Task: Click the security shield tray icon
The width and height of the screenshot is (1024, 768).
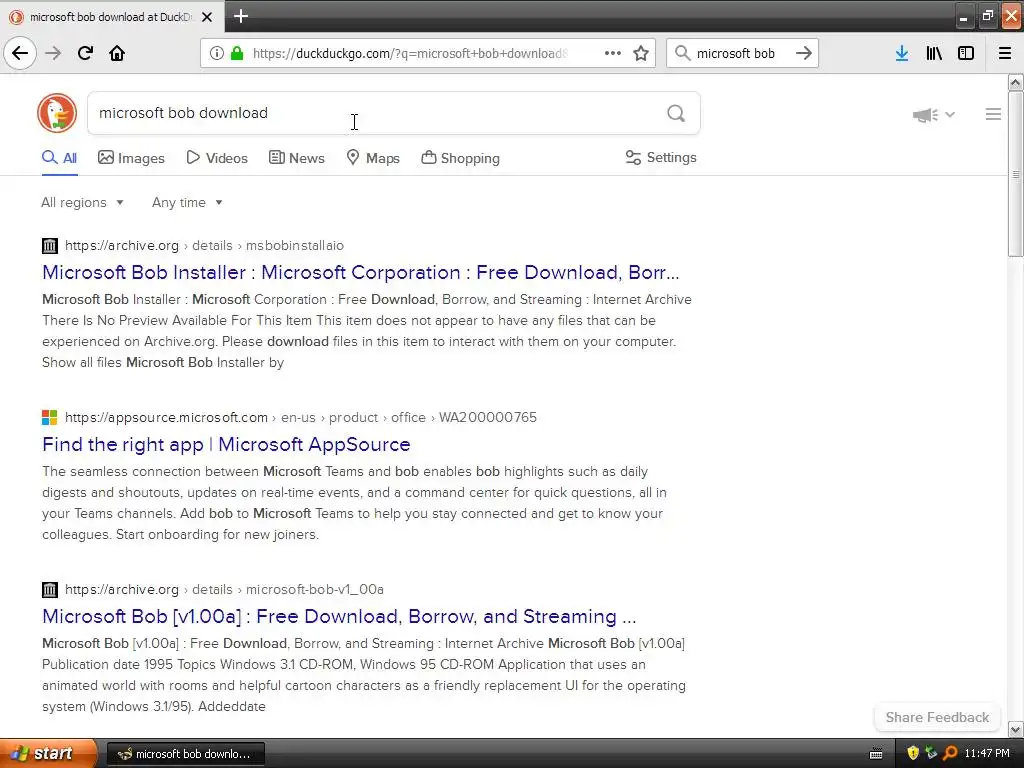Action: [913, 753]
